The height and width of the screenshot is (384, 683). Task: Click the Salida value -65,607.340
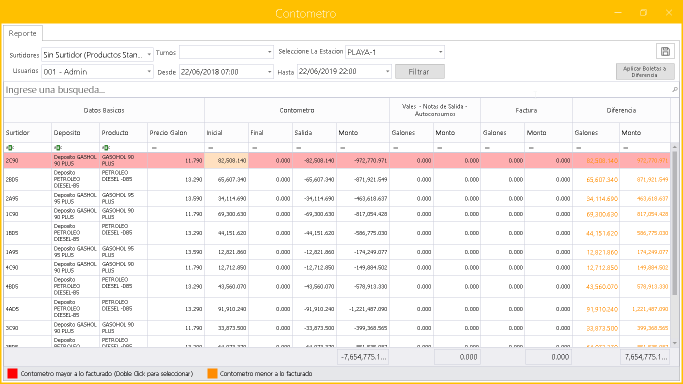[x=314, y=179]
